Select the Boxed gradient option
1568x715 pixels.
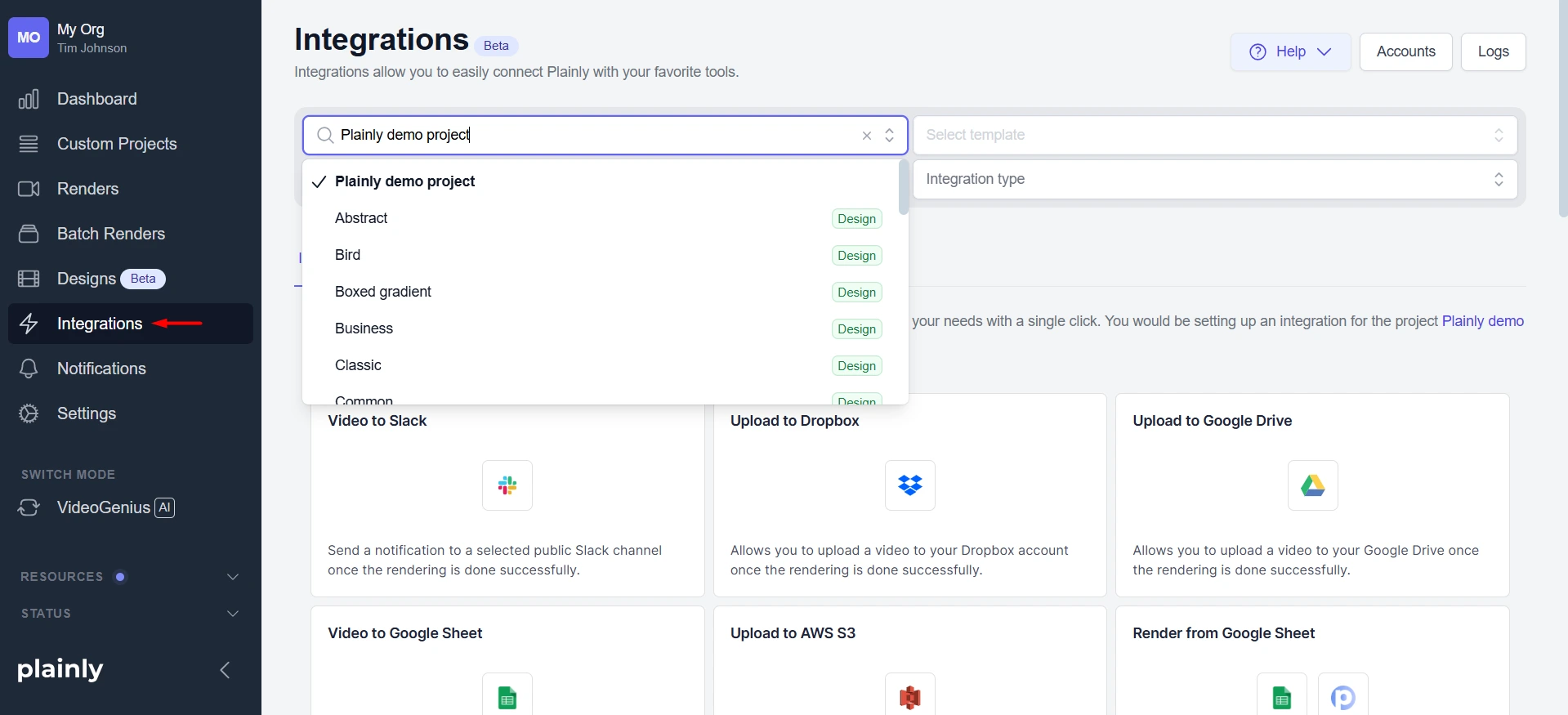click(601, 292)
